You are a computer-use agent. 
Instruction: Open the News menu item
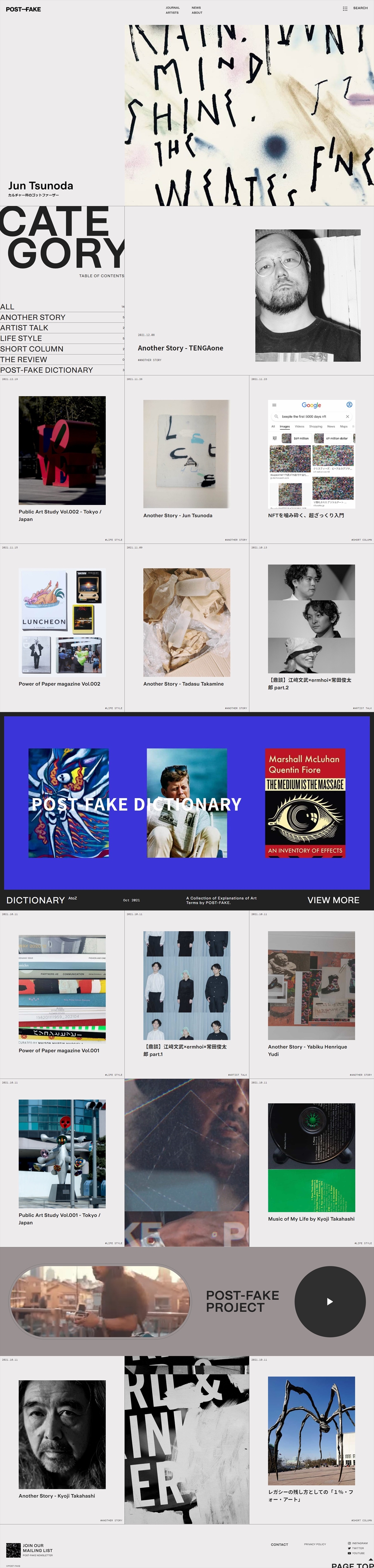[196, 8]
